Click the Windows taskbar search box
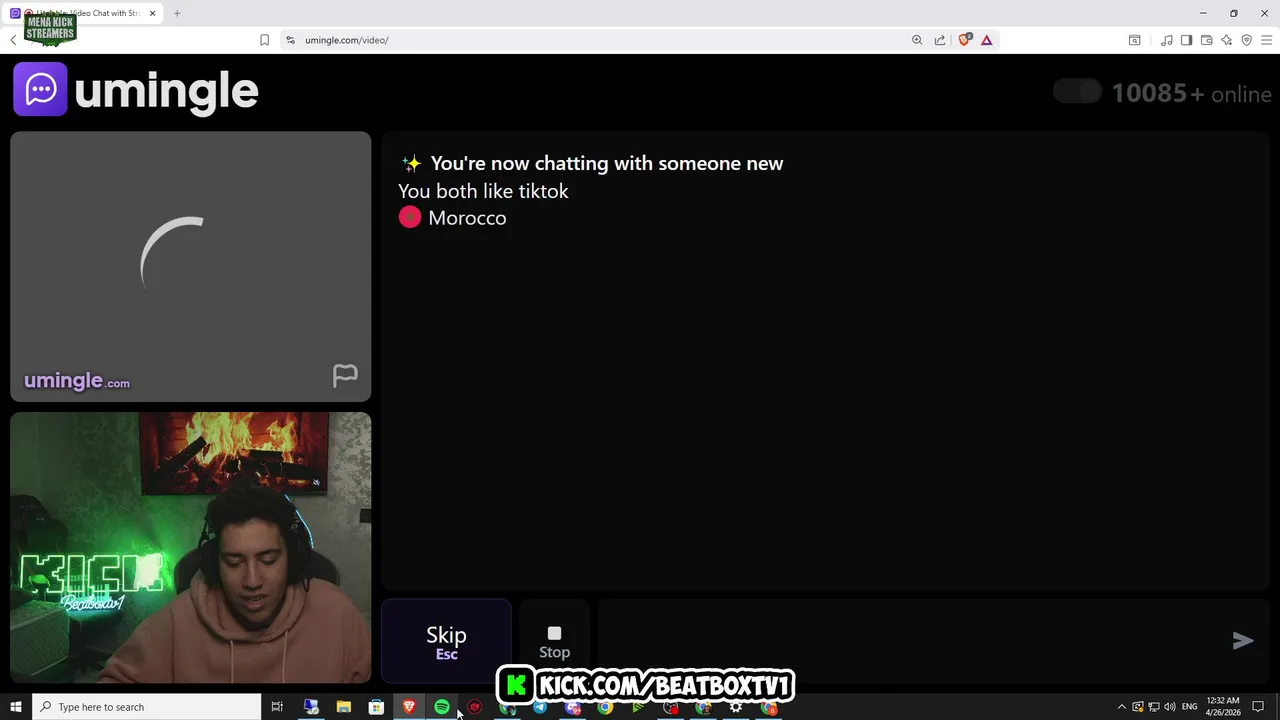The image size is (1280, 720). [147, 707]
